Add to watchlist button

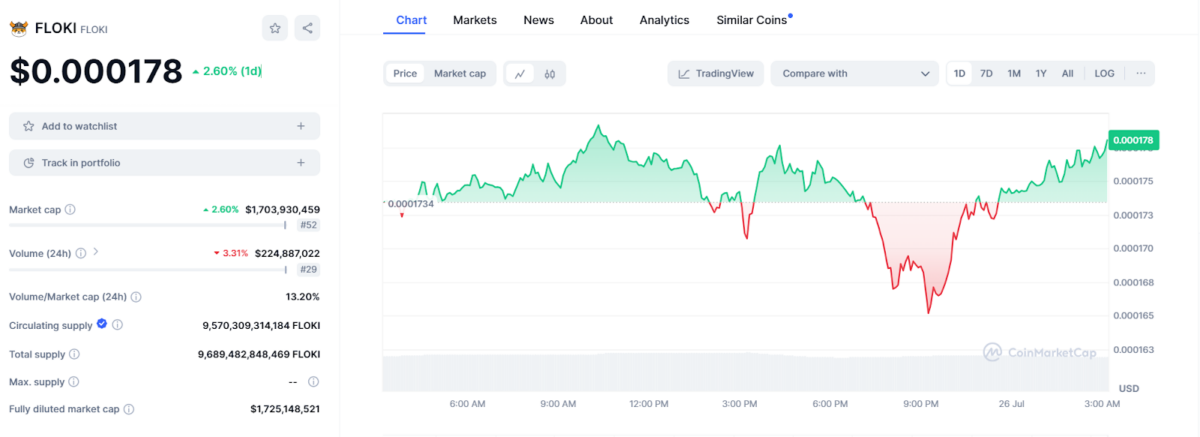tap(165, 126)
